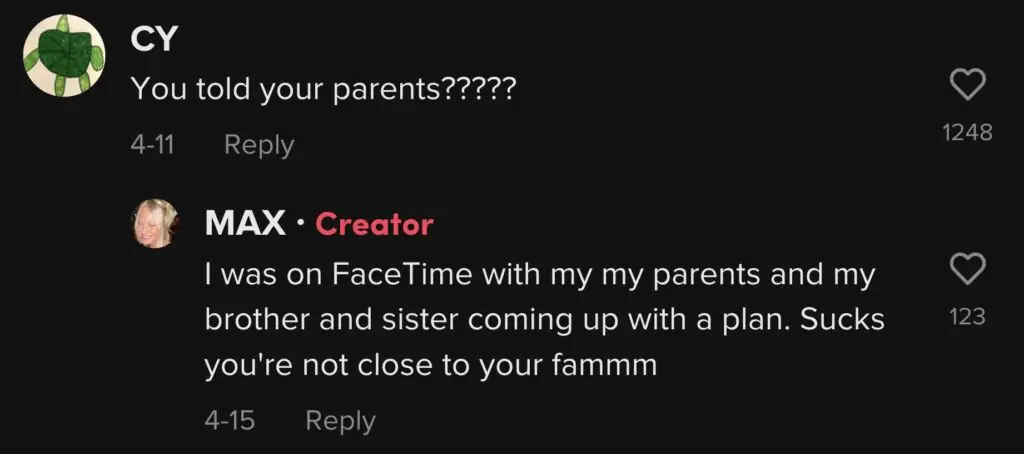
Task: Click the 123 likes count
Action: click(967, 317)
